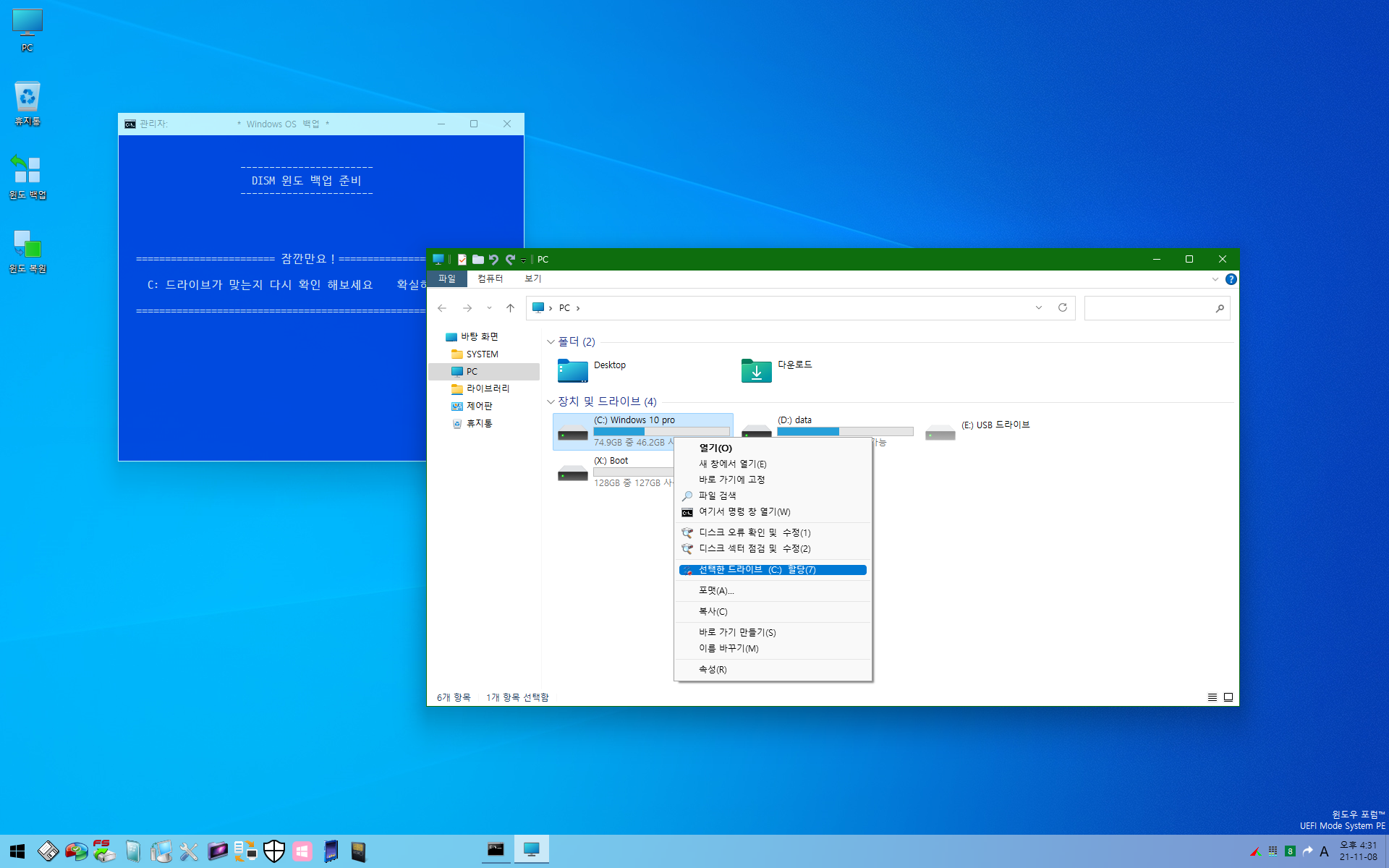Open the floppy disk taskbar tool
The image size is (1389, 868).
(x=48, y=851)
